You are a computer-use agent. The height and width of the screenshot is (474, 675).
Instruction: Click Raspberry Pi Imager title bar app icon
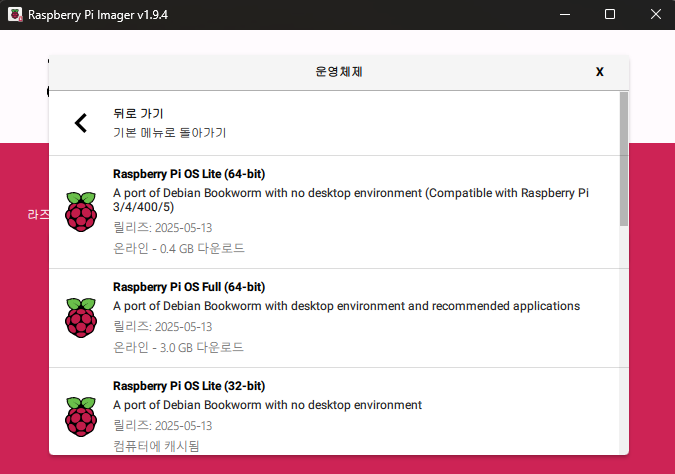click(x=15, y=15)
